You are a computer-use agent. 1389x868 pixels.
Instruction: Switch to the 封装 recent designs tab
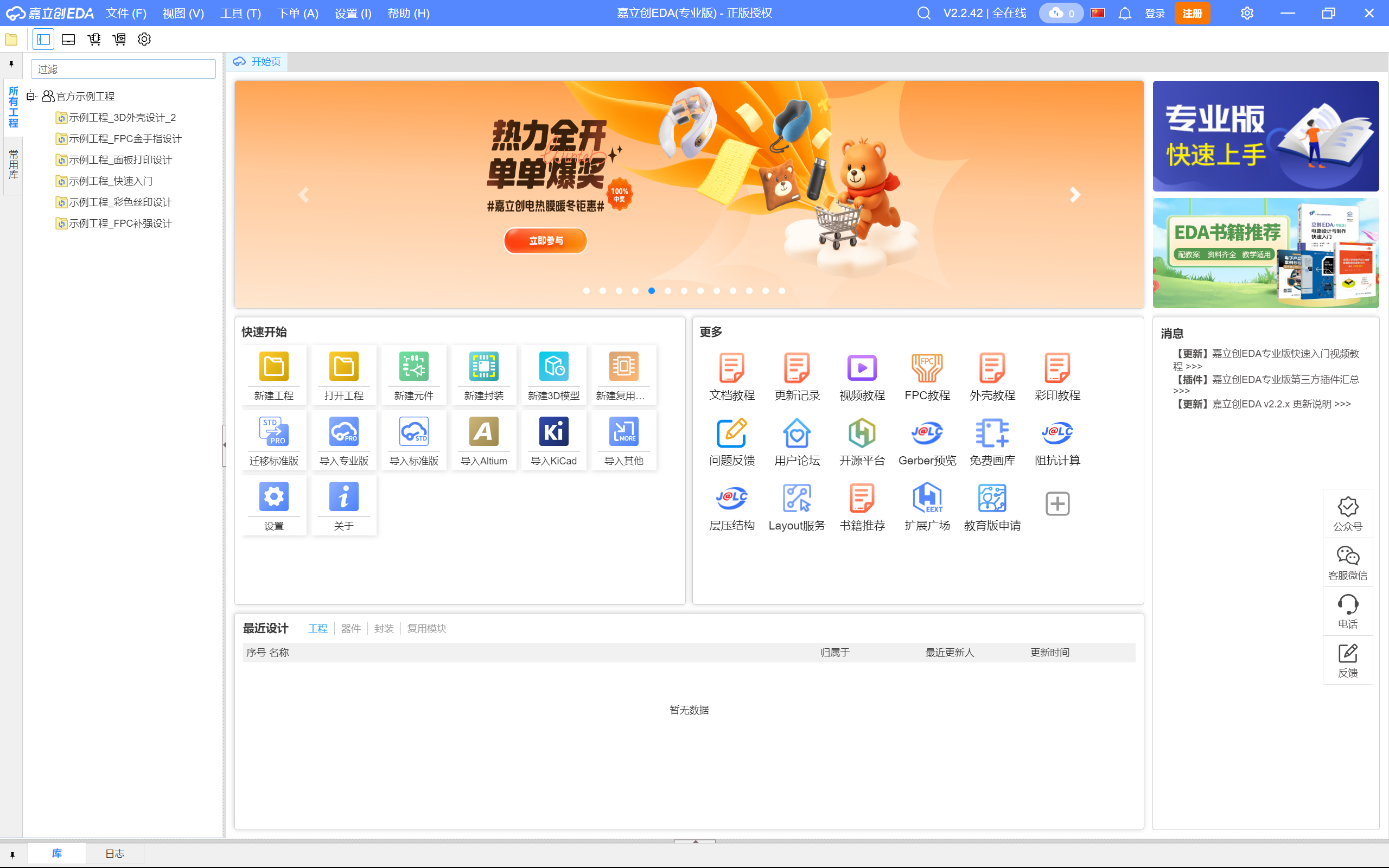point(384,629)
